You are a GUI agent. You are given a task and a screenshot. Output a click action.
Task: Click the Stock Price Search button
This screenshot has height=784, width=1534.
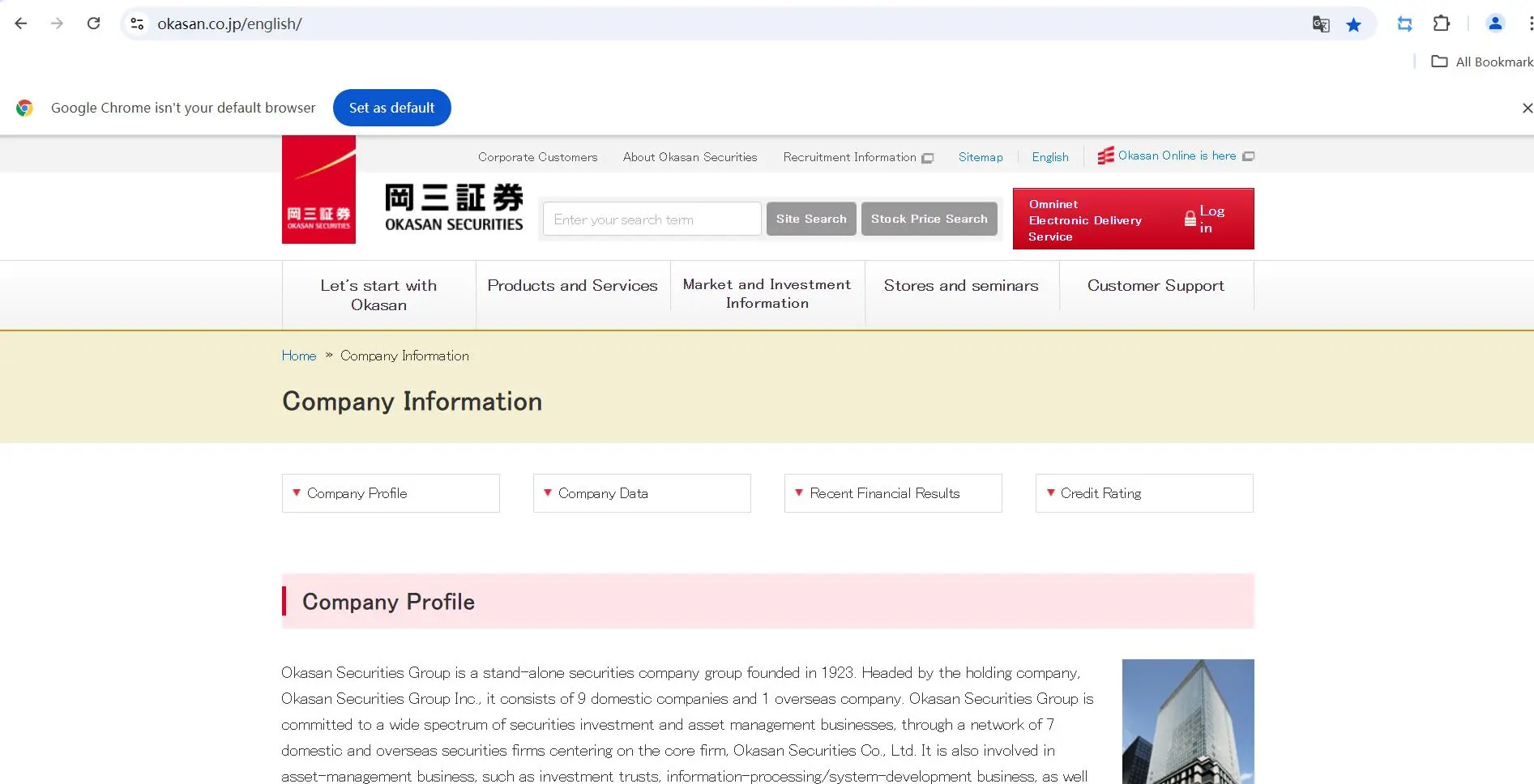tap(929, 219)
